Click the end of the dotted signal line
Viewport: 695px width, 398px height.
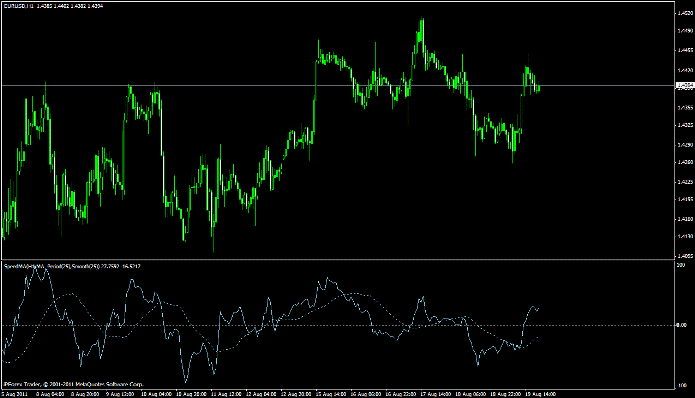click(x=538, y=337)
